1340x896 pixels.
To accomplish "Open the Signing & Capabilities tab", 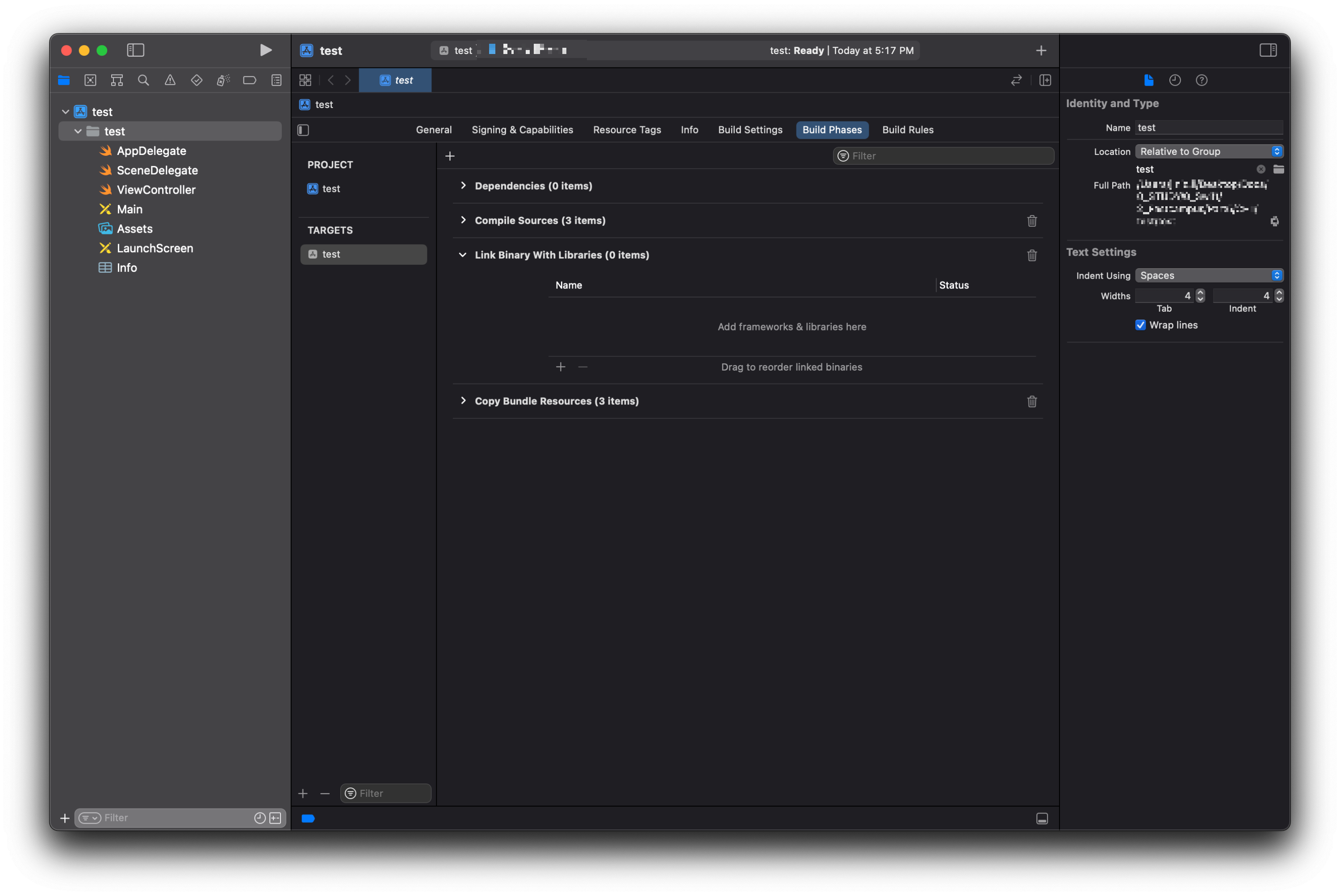I will point(522,130).
